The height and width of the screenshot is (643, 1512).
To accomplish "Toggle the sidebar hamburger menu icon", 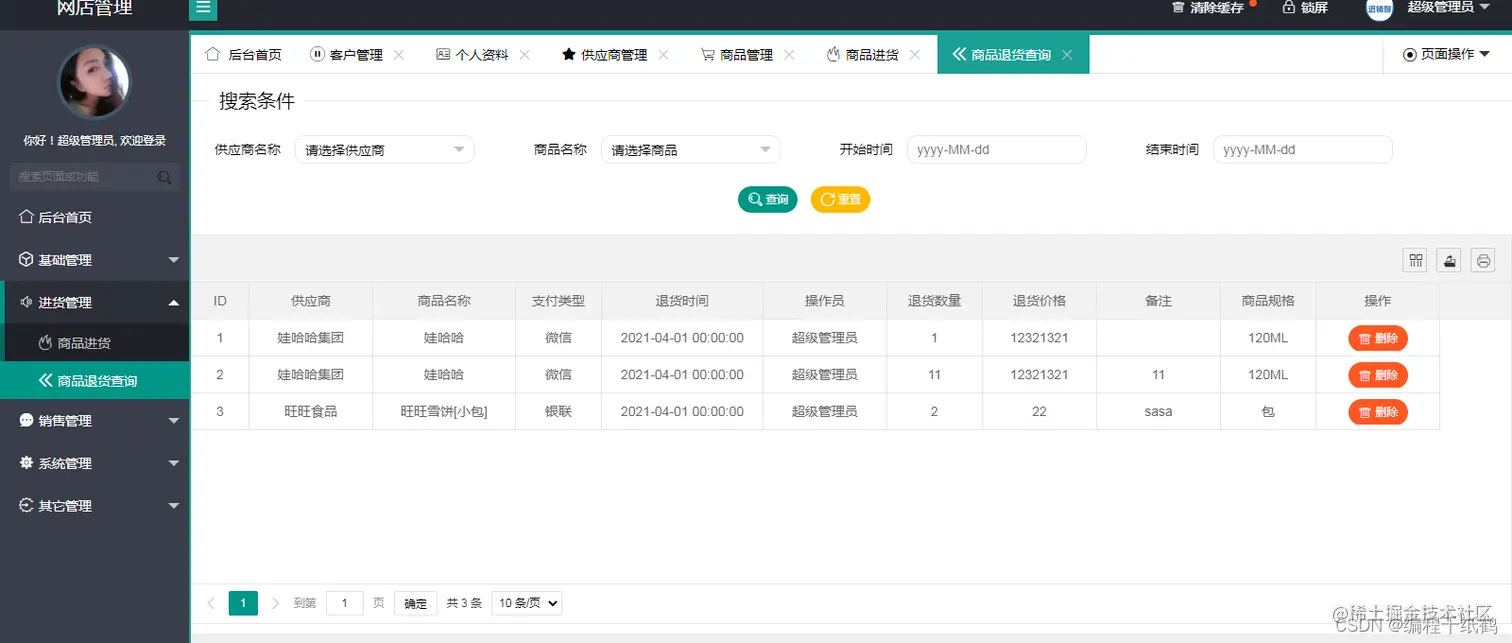I will click(x=203, y=9).
